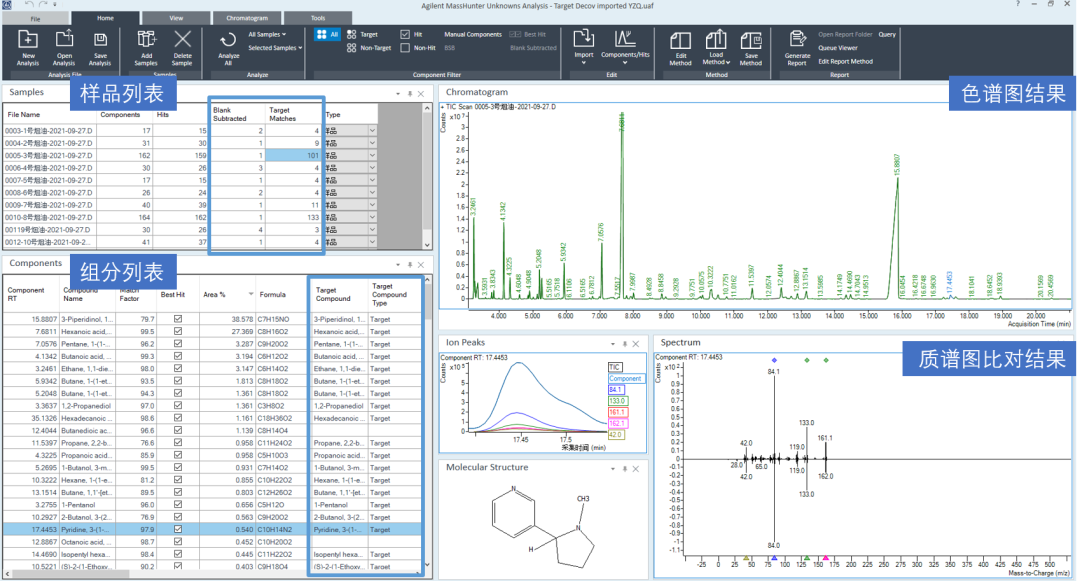Click Edit Report Method

coord(845,61)
